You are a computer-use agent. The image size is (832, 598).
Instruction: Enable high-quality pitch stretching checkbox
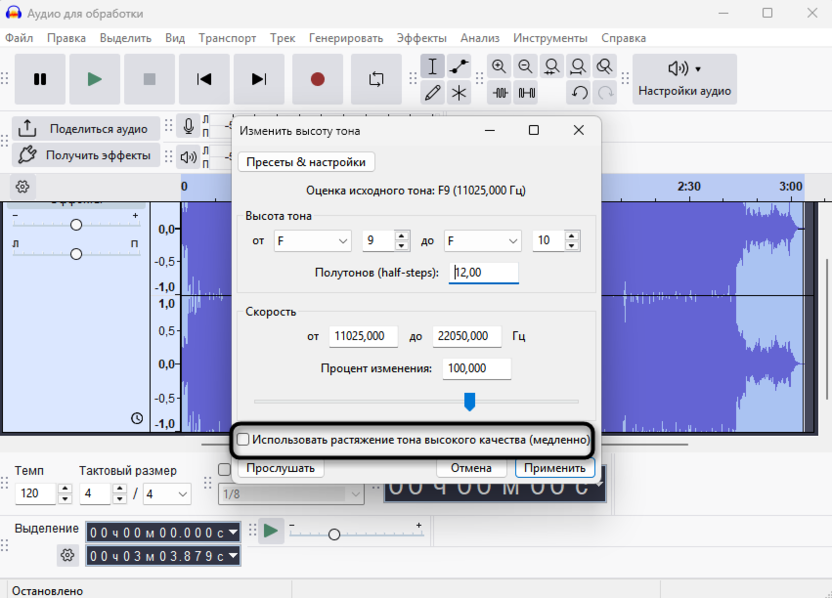point(243,439)
